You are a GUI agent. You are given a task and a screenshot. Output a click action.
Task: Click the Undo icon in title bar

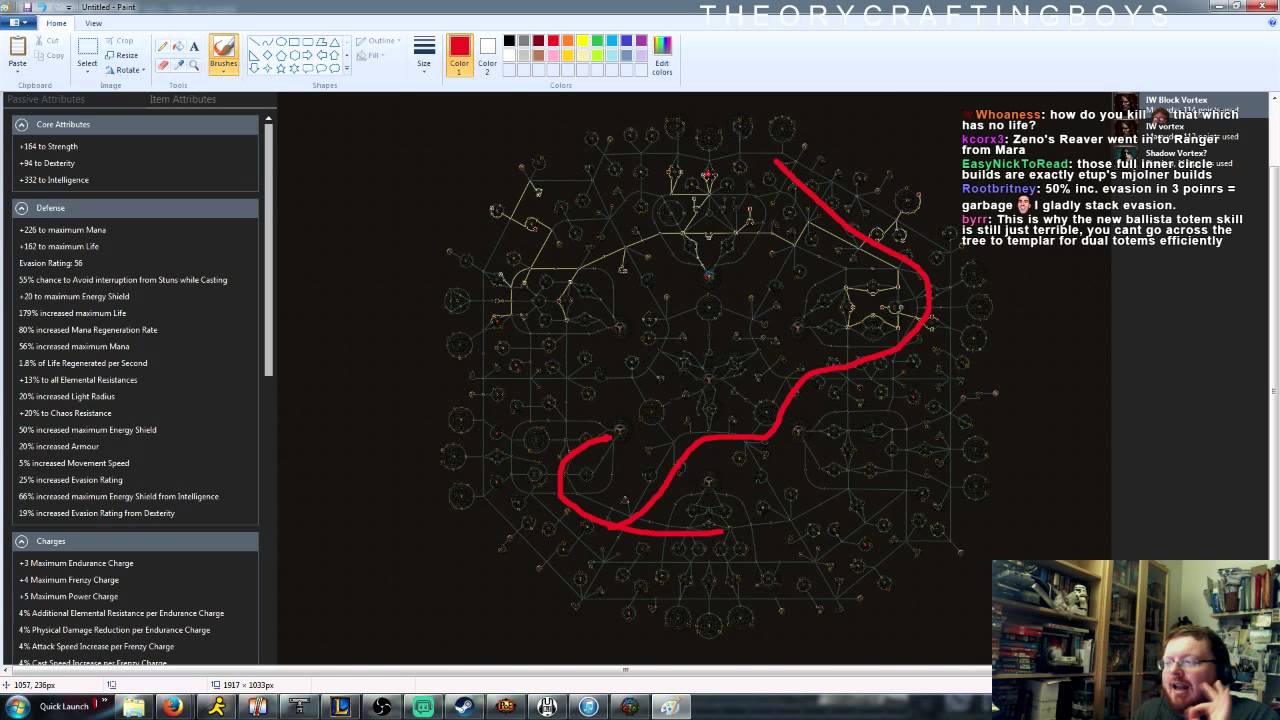42,7
